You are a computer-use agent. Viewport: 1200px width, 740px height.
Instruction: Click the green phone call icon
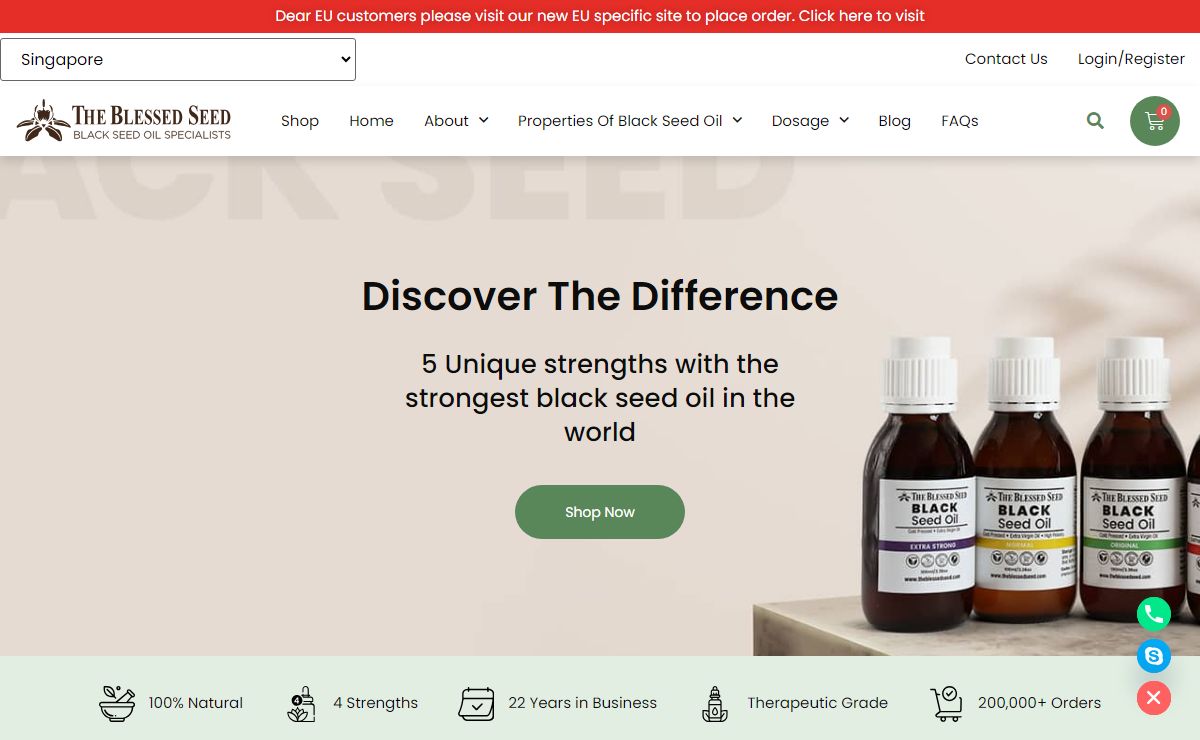coord(1154,613)
